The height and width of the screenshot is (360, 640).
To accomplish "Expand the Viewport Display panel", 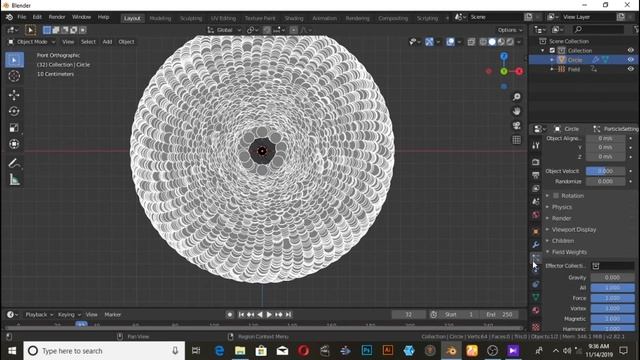I will pos(573,230).
